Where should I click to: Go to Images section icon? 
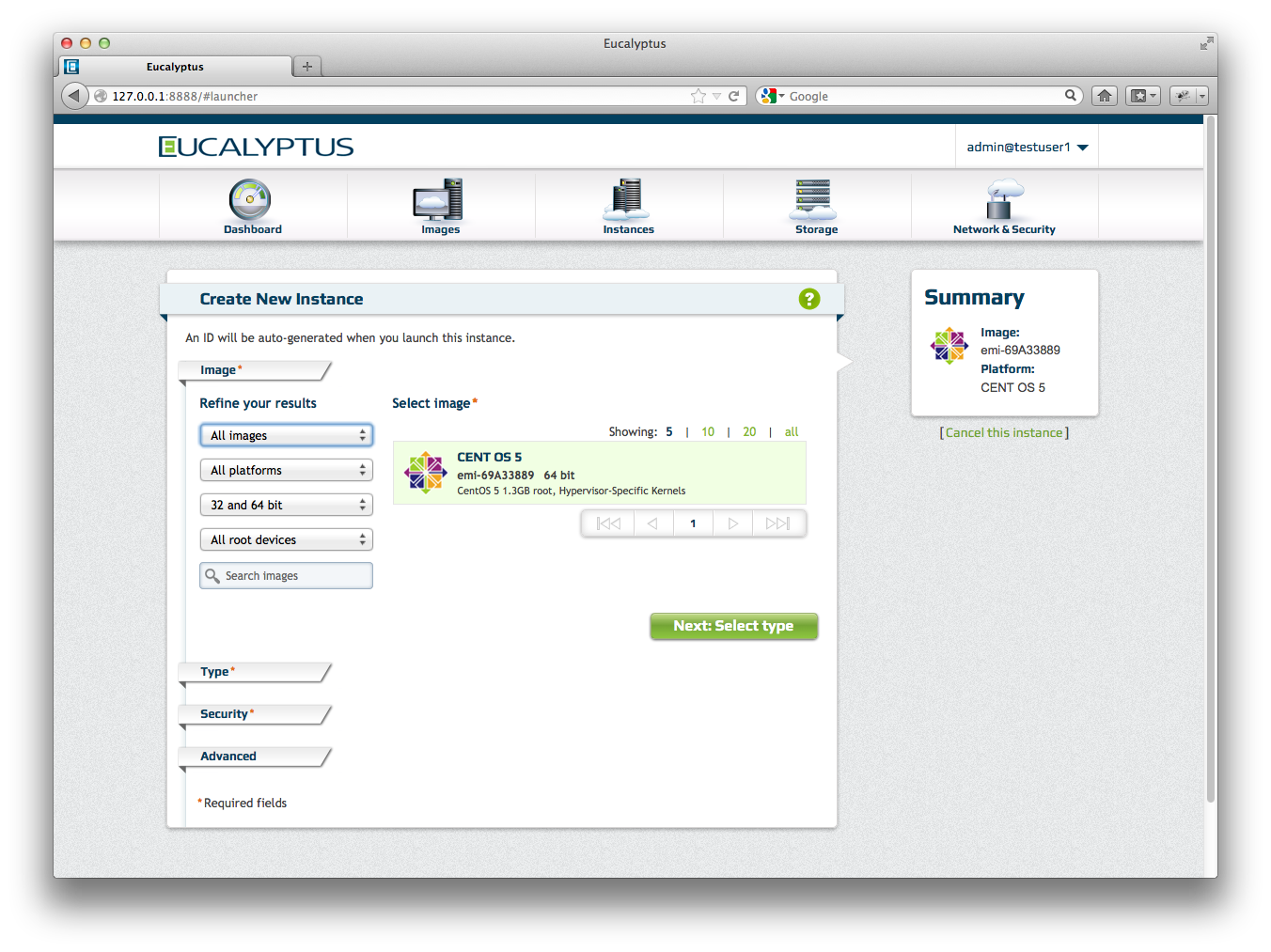[438, 199]
